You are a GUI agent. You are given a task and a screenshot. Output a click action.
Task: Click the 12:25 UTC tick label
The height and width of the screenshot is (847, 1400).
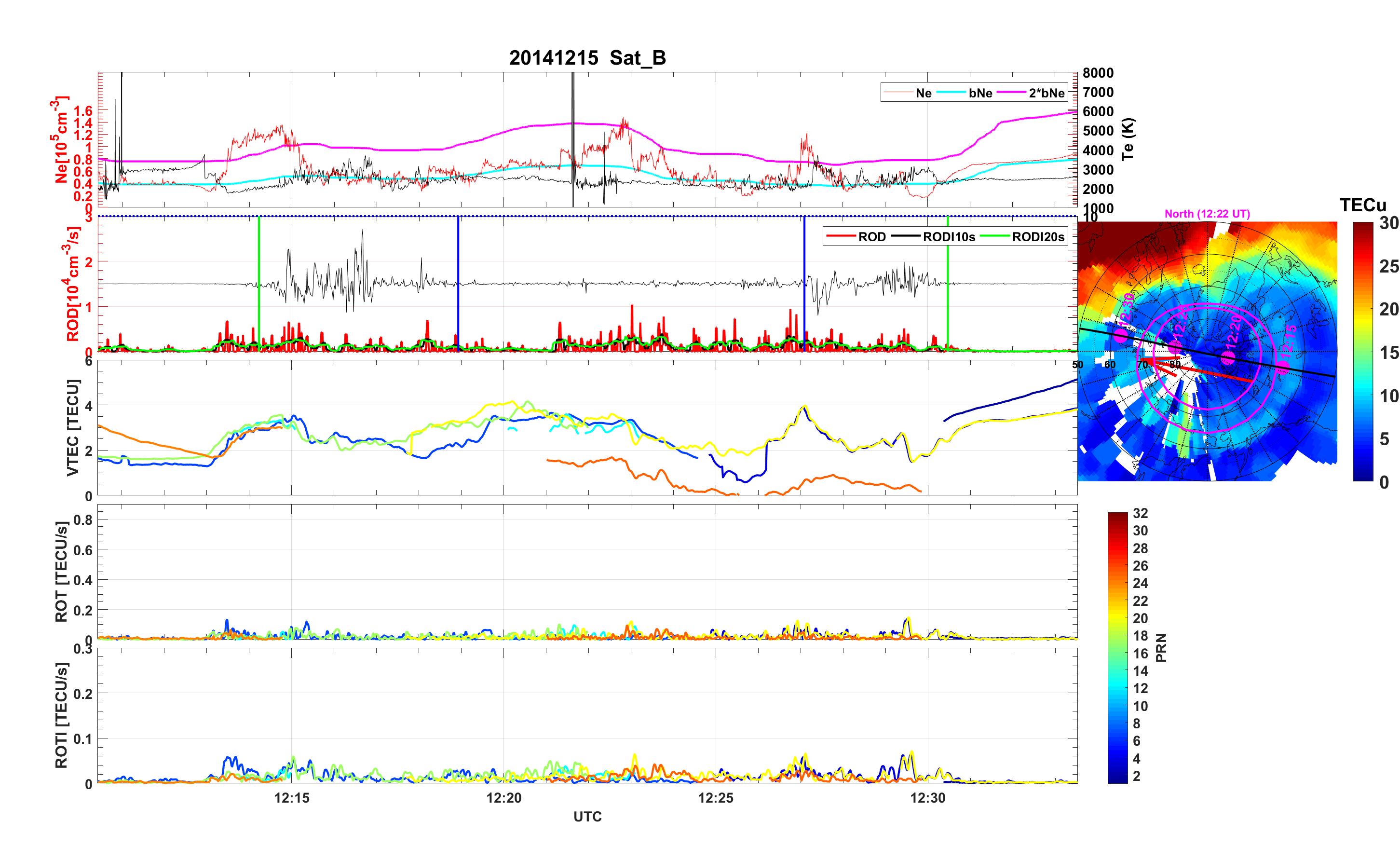click(x=715, y=798)
